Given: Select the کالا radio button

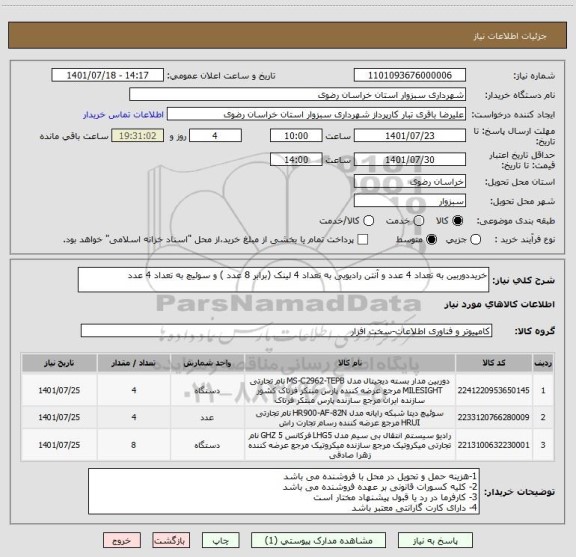Looking at the screenshot, I should pyautogui.click(x=458, y=220).
